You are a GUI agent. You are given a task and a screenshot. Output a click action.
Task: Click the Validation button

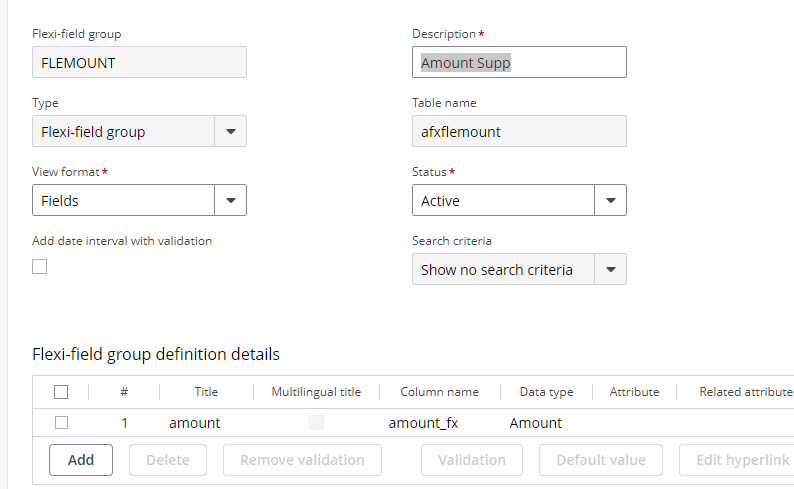pyautogui.click(x=472, y=460)
